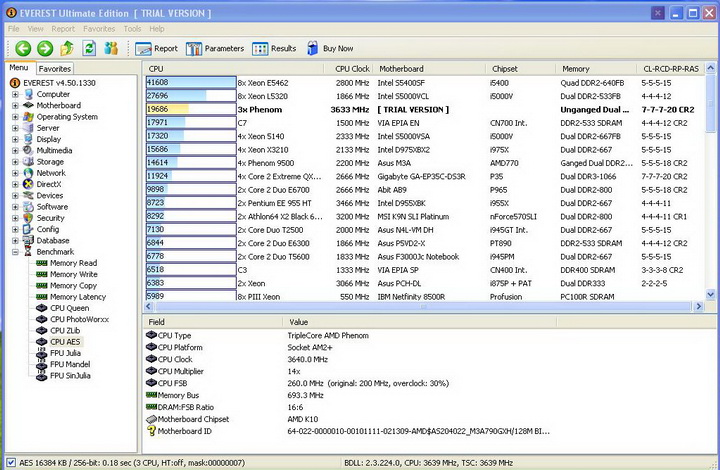Open FPU SinJulia benchmark
Screen dimensions: 720x470
pyautogui.click(x=70, y=375)
